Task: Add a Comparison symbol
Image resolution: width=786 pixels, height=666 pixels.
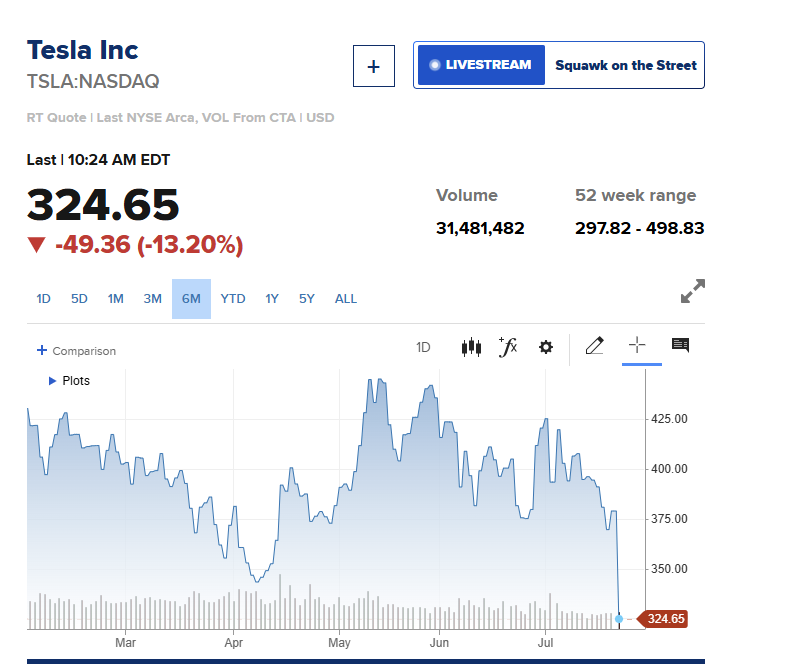Action: [76, 351]
